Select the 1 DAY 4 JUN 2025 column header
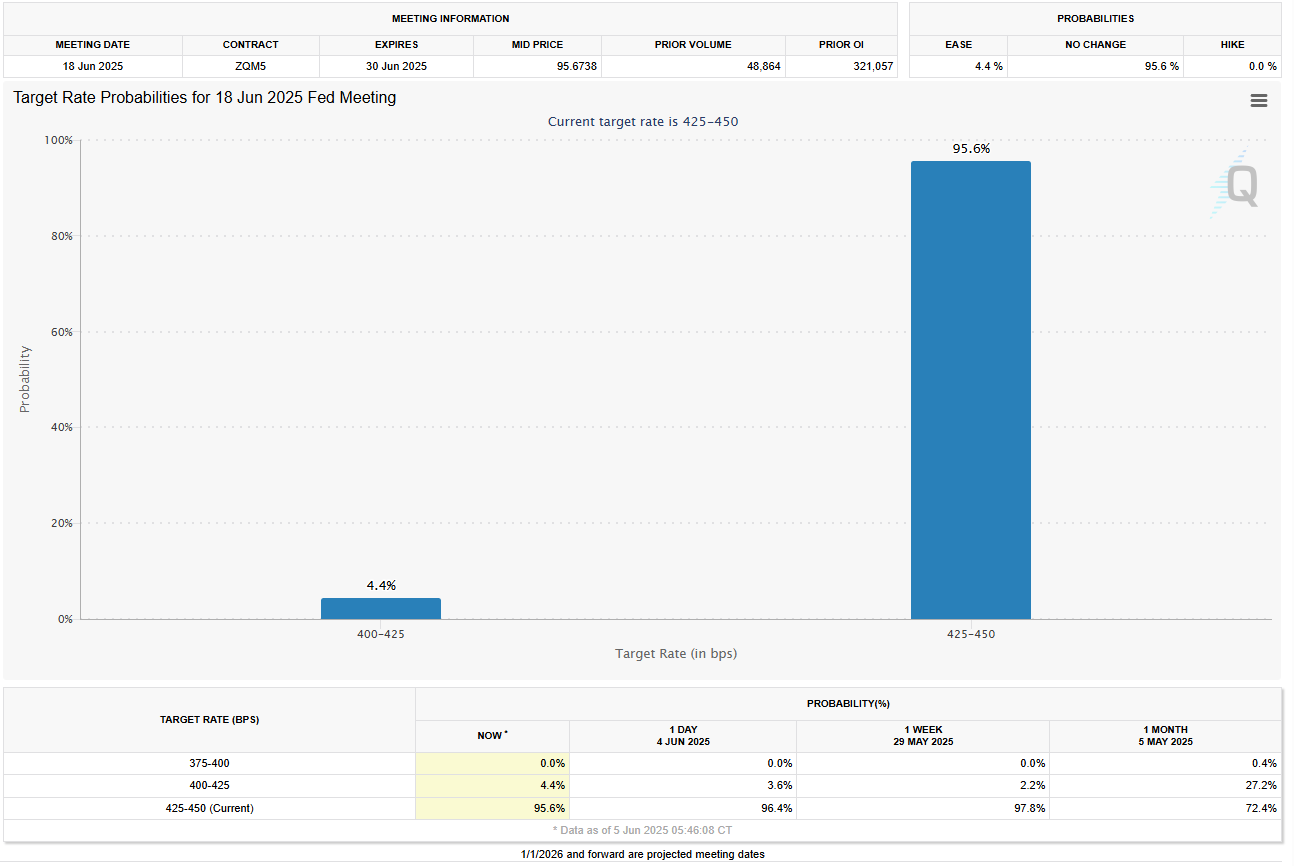Viewport: 1294px width, 866px height. [682, 736]
